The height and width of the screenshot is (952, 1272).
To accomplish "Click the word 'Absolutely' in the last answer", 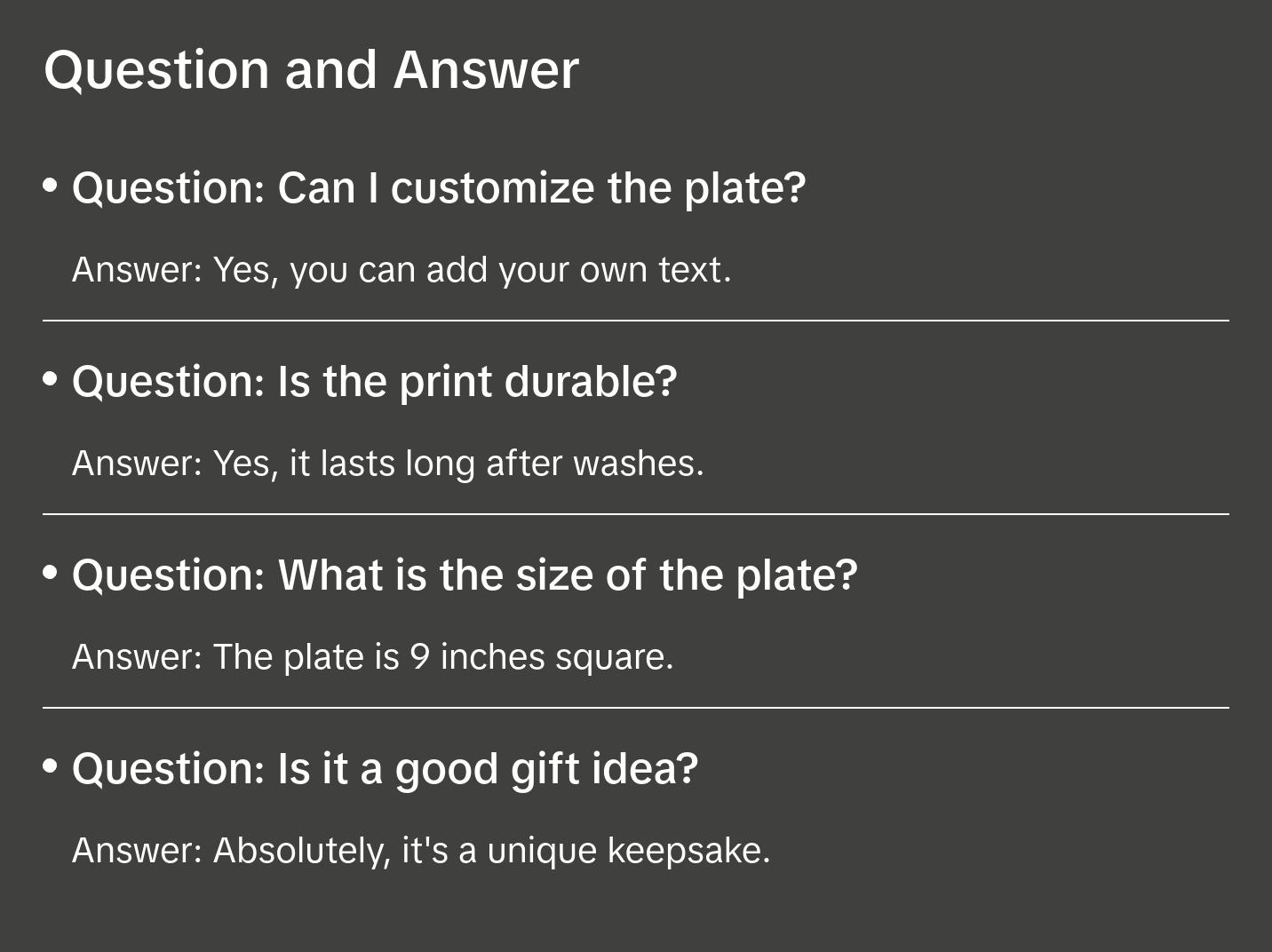I will (x=301, y=851).
